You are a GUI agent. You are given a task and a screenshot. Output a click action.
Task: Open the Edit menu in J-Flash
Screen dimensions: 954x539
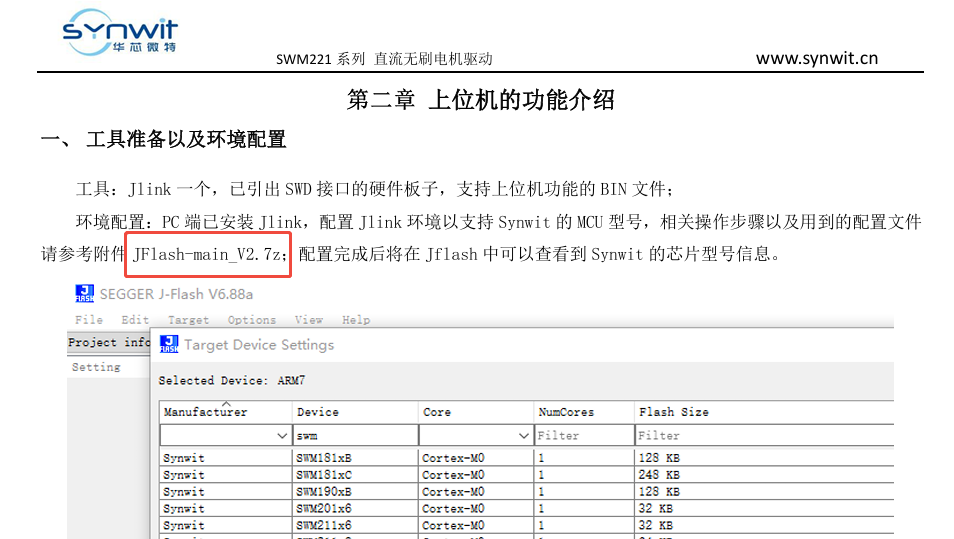click(x=134, y=319)
